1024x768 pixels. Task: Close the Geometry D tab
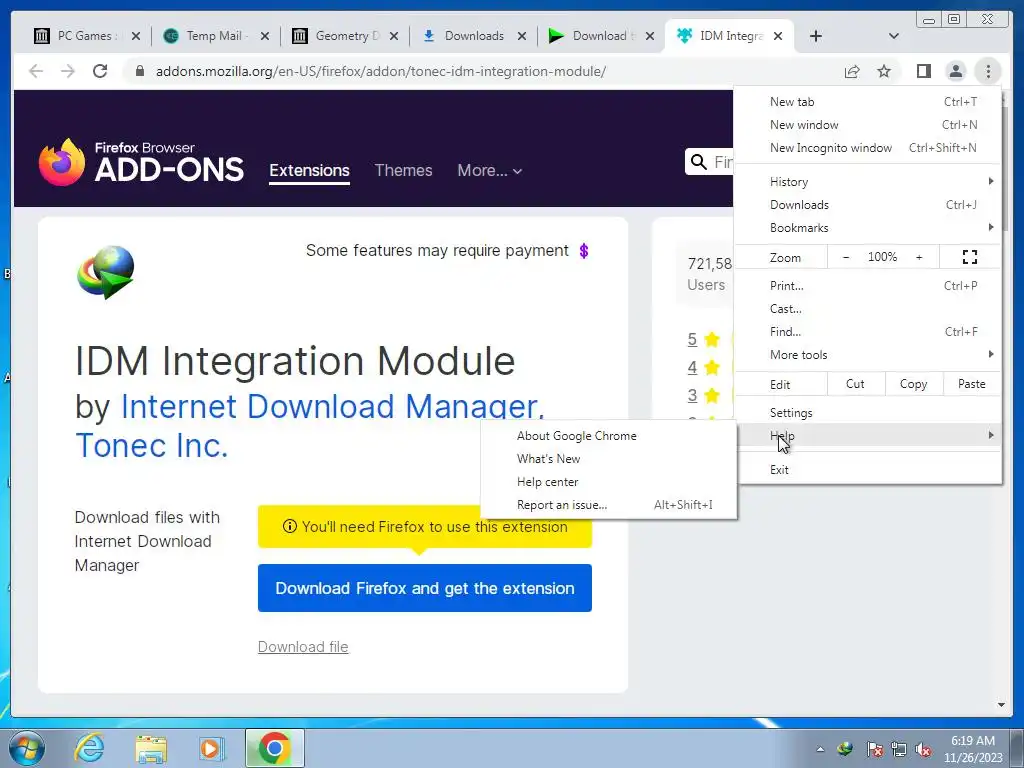(x=394, y=36)
